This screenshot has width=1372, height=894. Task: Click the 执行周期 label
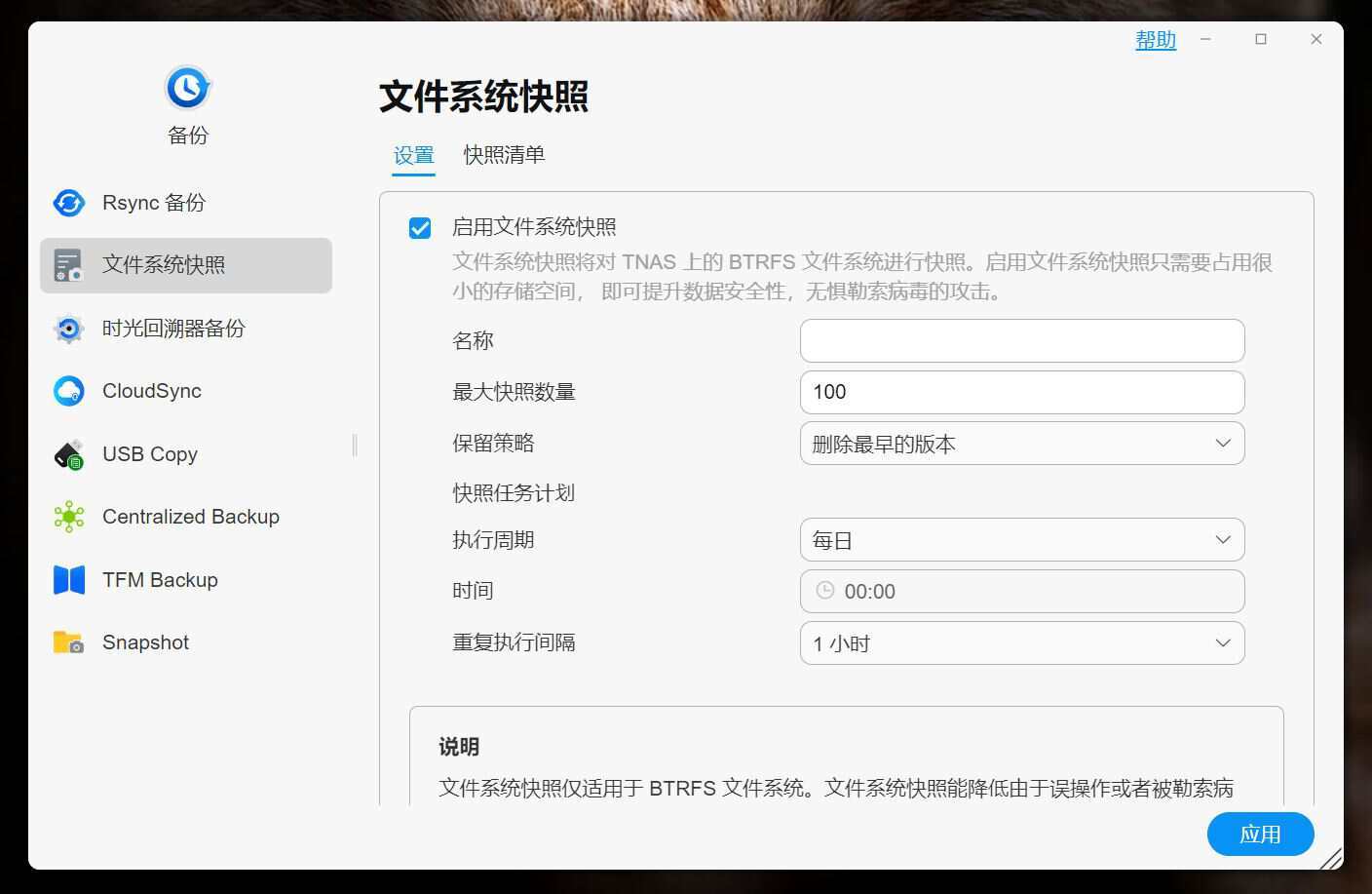click(493, 540)
